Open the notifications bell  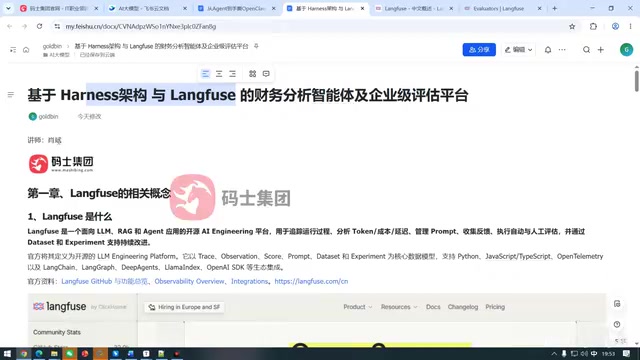pyautogui.click(x=548, y=50)
